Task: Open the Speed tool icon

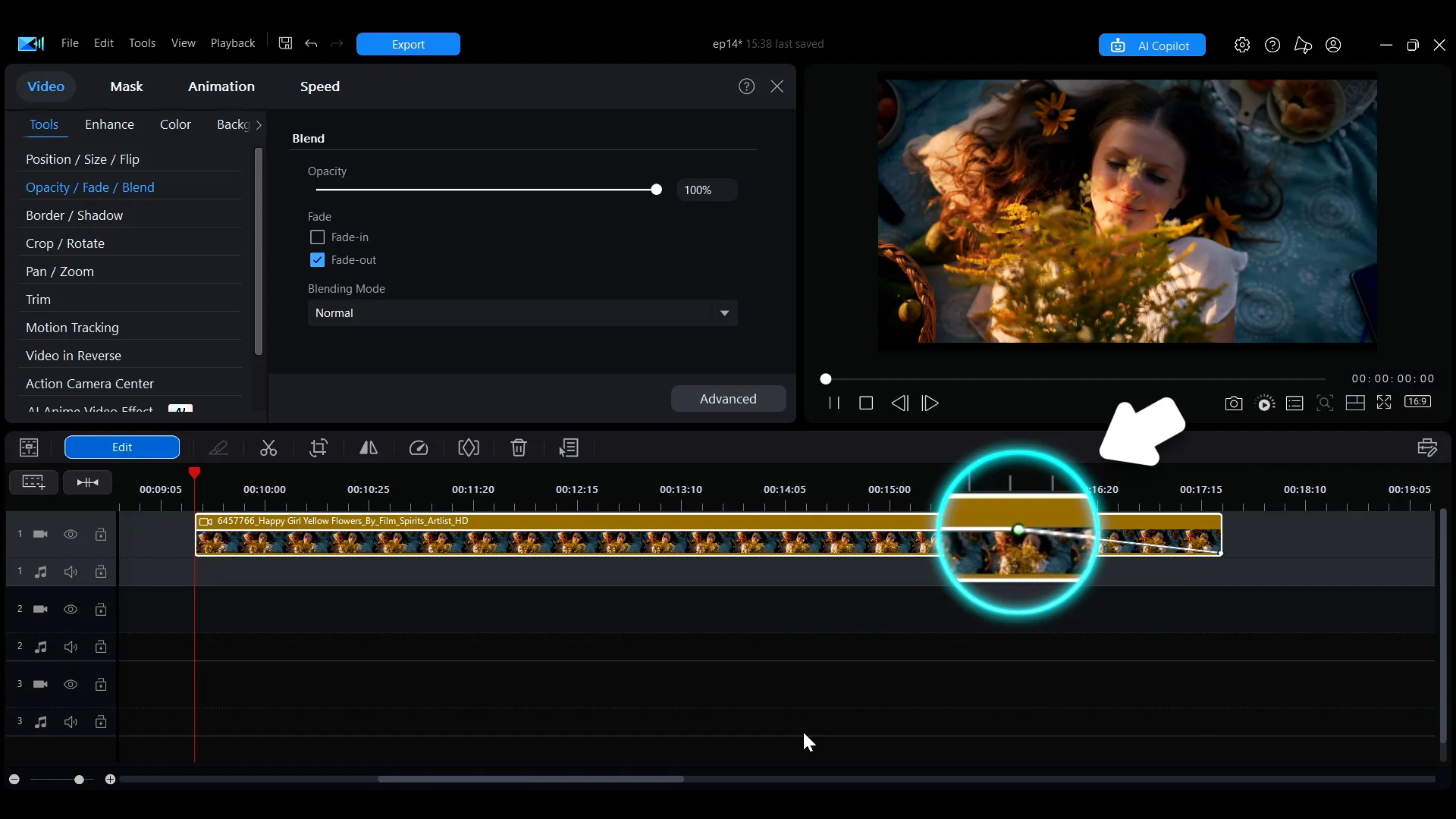Action: [x=419, y=448]
